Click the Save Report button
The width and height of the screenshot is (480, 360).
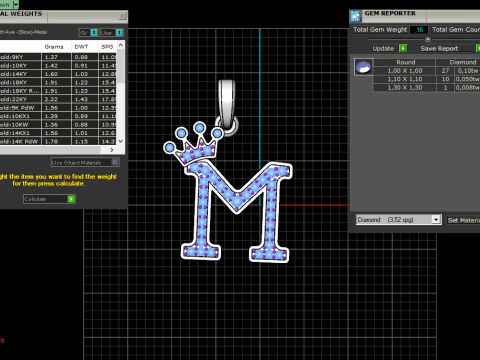pos(439,49)
